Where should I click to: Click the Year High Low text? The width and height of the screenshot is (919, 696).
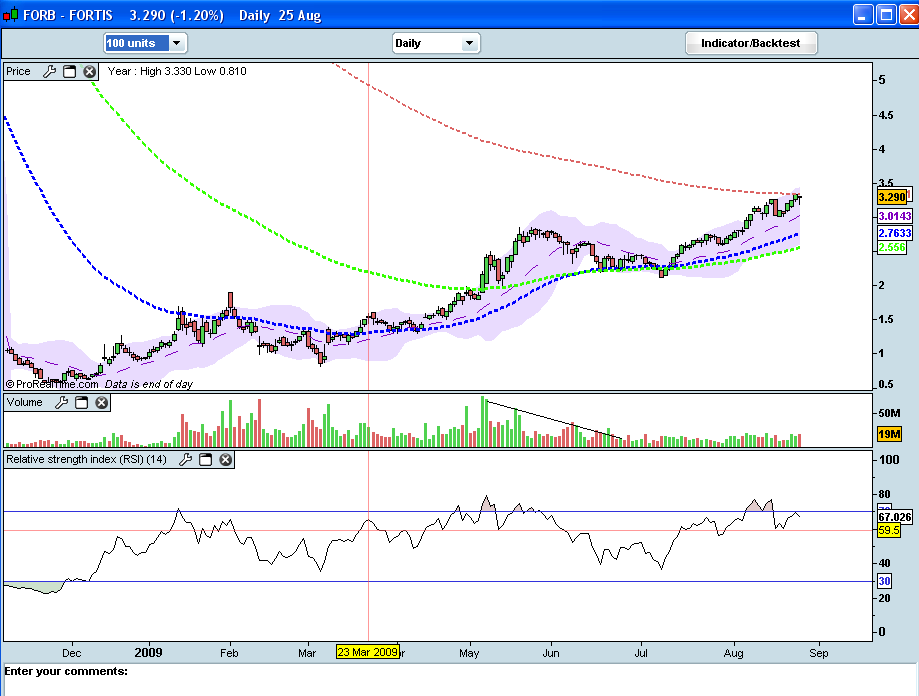click(177, 71)
